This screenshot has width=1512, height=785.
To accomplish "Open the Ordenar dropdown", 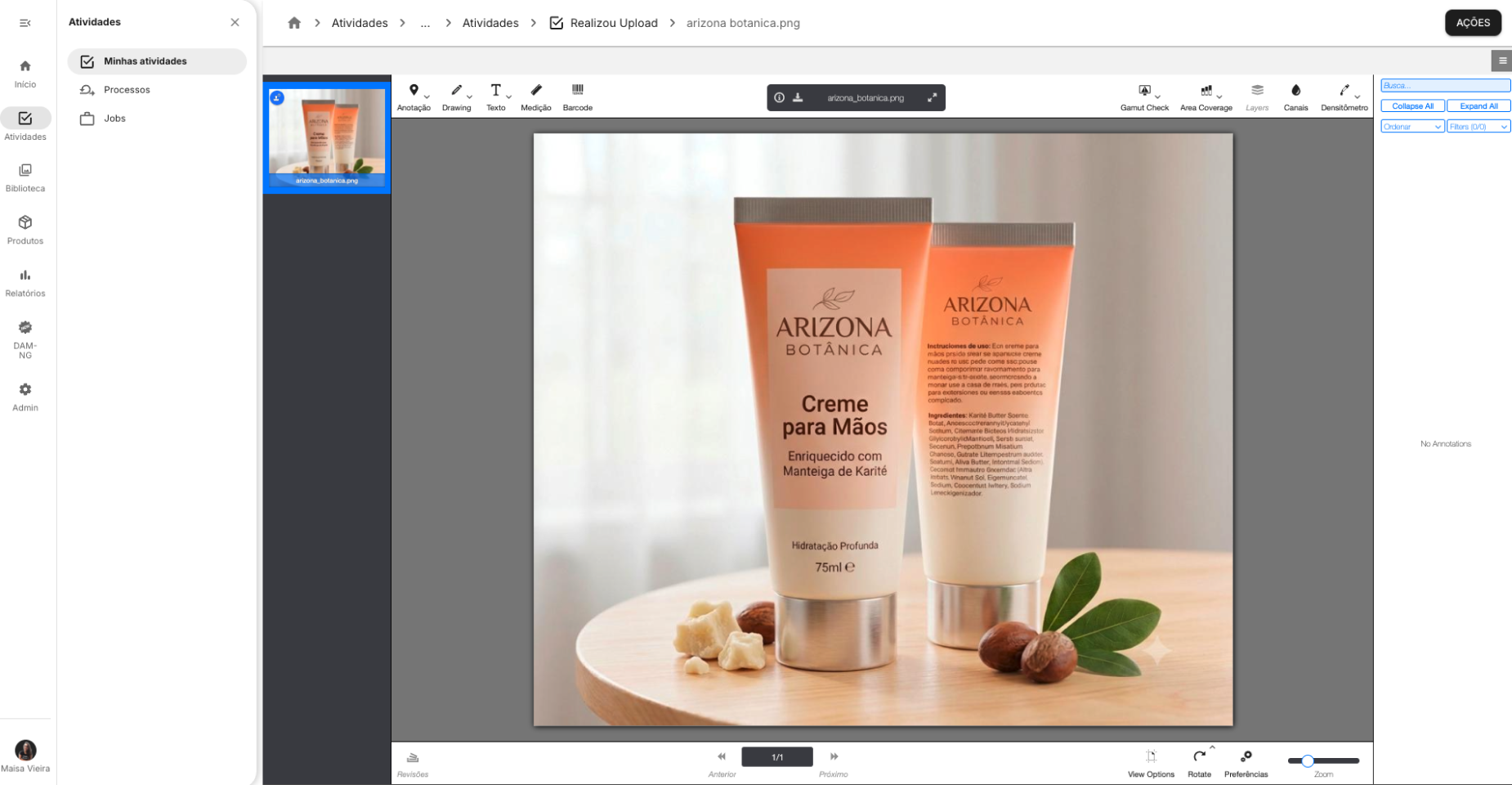I will pyautogui.click(x=1412, y=126).
